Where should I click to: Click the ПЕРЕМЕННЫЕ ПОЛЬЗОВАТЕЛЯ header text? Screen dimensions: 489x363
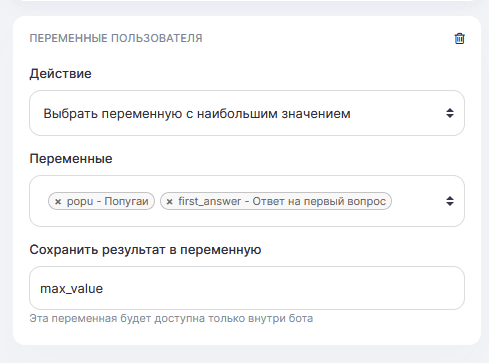[116, 38]
